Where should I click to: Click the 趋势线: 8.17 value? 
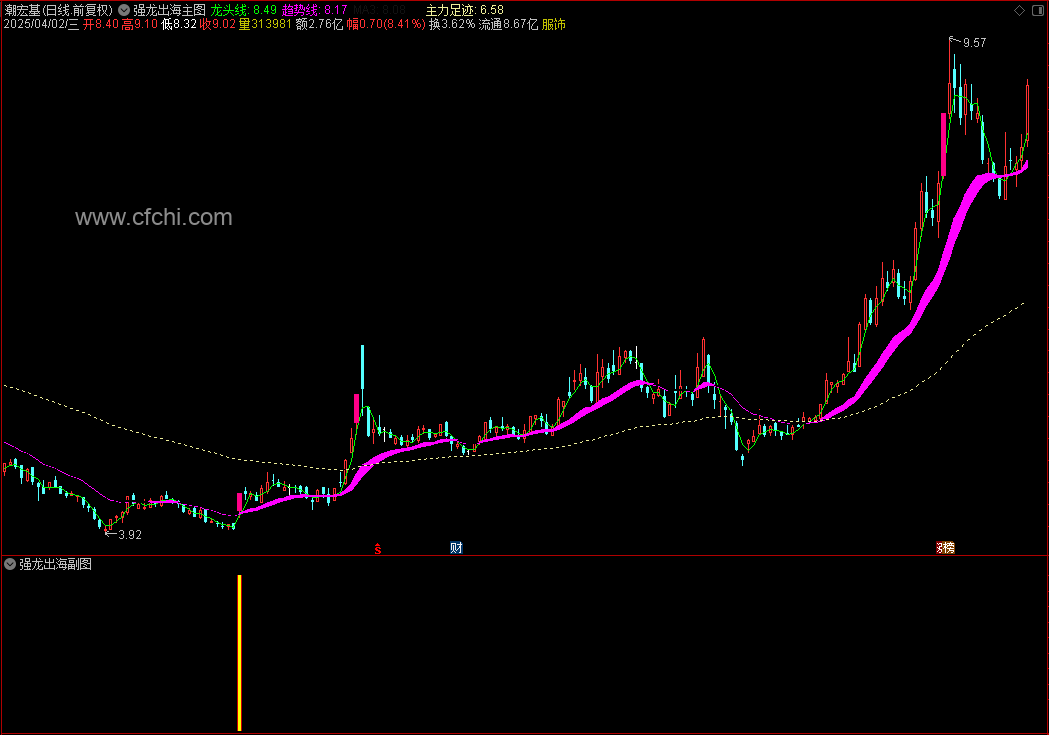(314, 10)
